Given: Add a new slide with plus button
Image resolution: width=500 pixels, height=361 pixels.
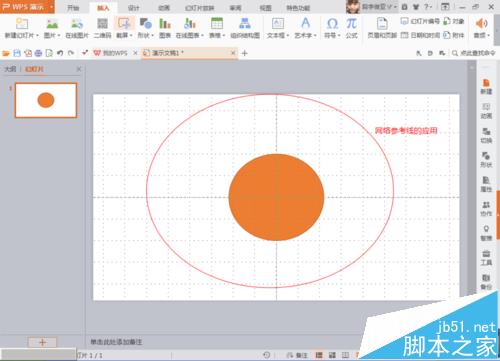Looking at the screenshot, I should coord(42,342).
